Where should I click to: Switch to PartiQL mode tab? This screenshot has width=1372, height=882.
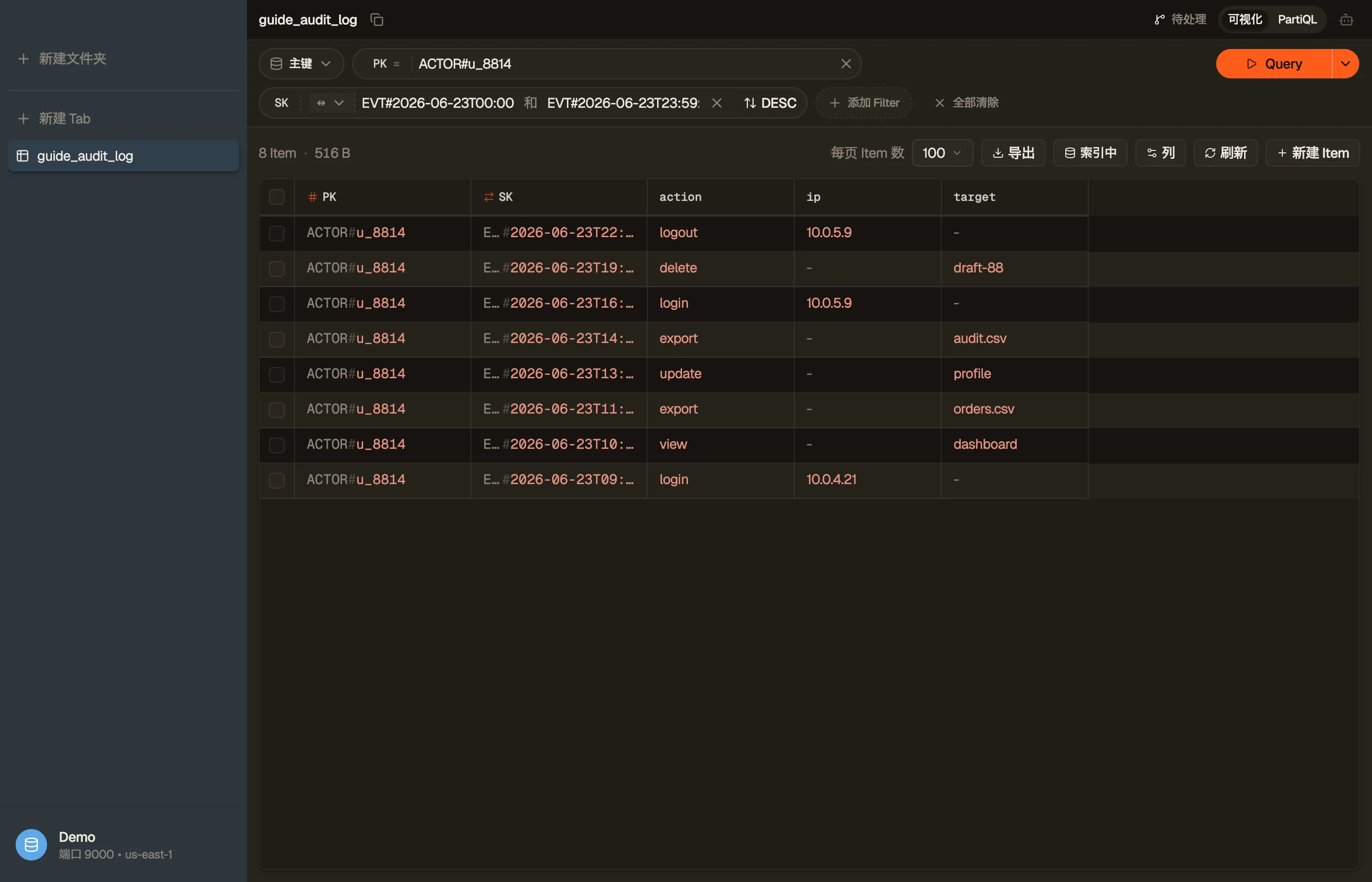pyautogui.click(x=1297, y=20)
